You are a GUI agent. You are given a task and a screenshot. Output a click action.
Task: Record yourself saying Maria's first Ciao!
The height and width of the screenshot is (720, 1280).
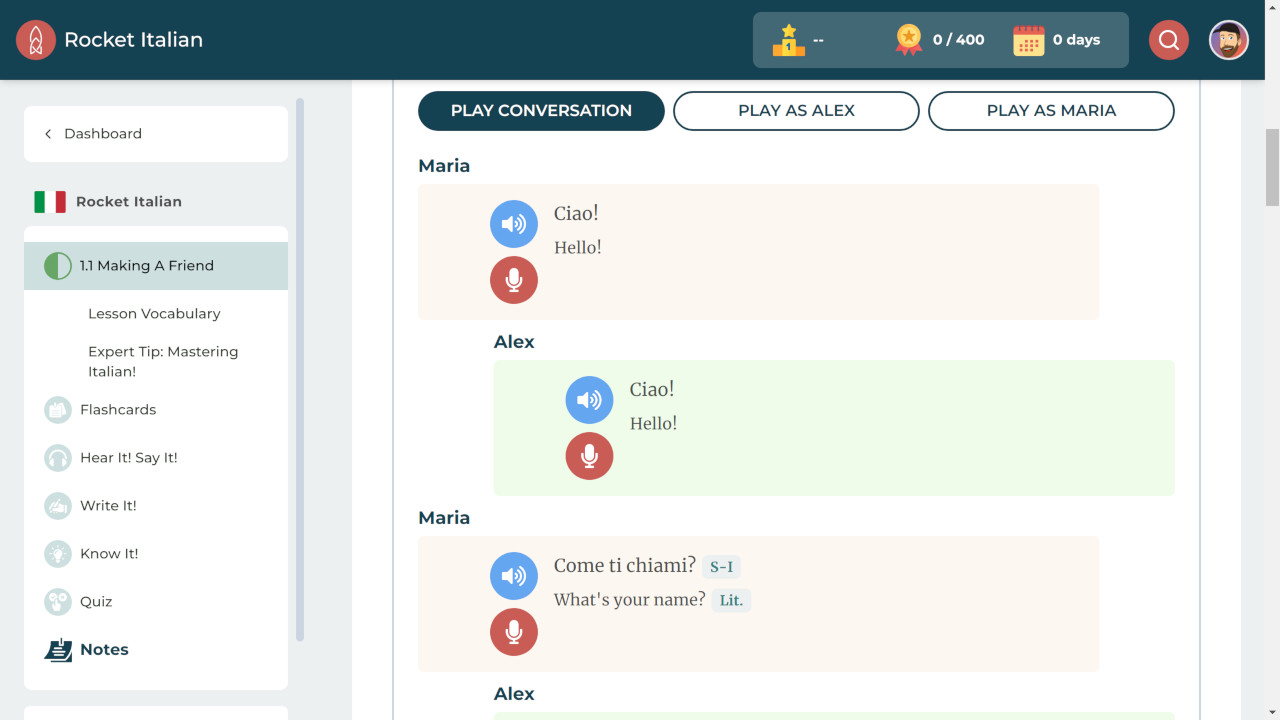pyautogui.click(x=513, y=280)
